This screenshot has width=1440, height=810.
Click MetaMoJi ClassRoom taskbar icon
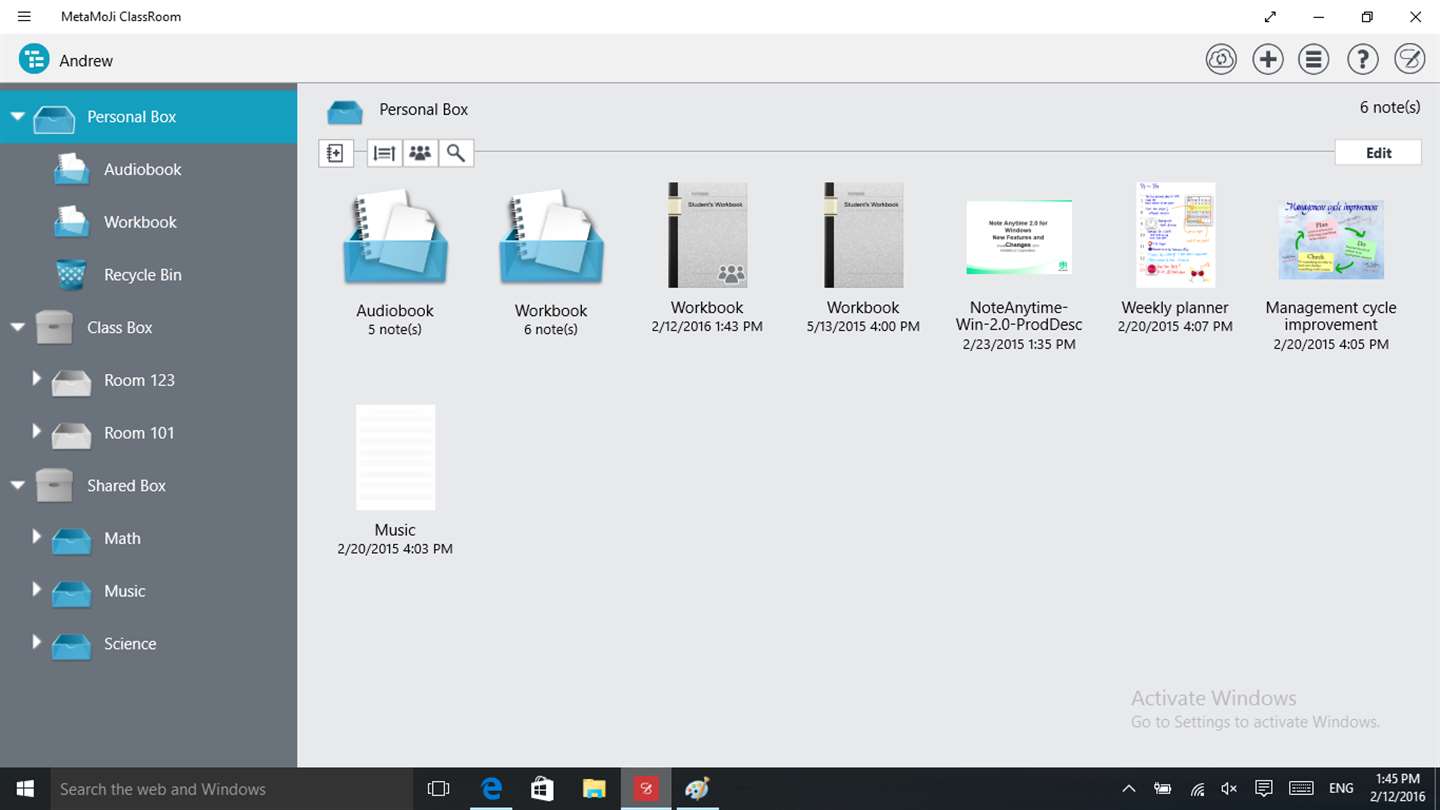pyautogui.click(x=646, y=789)
